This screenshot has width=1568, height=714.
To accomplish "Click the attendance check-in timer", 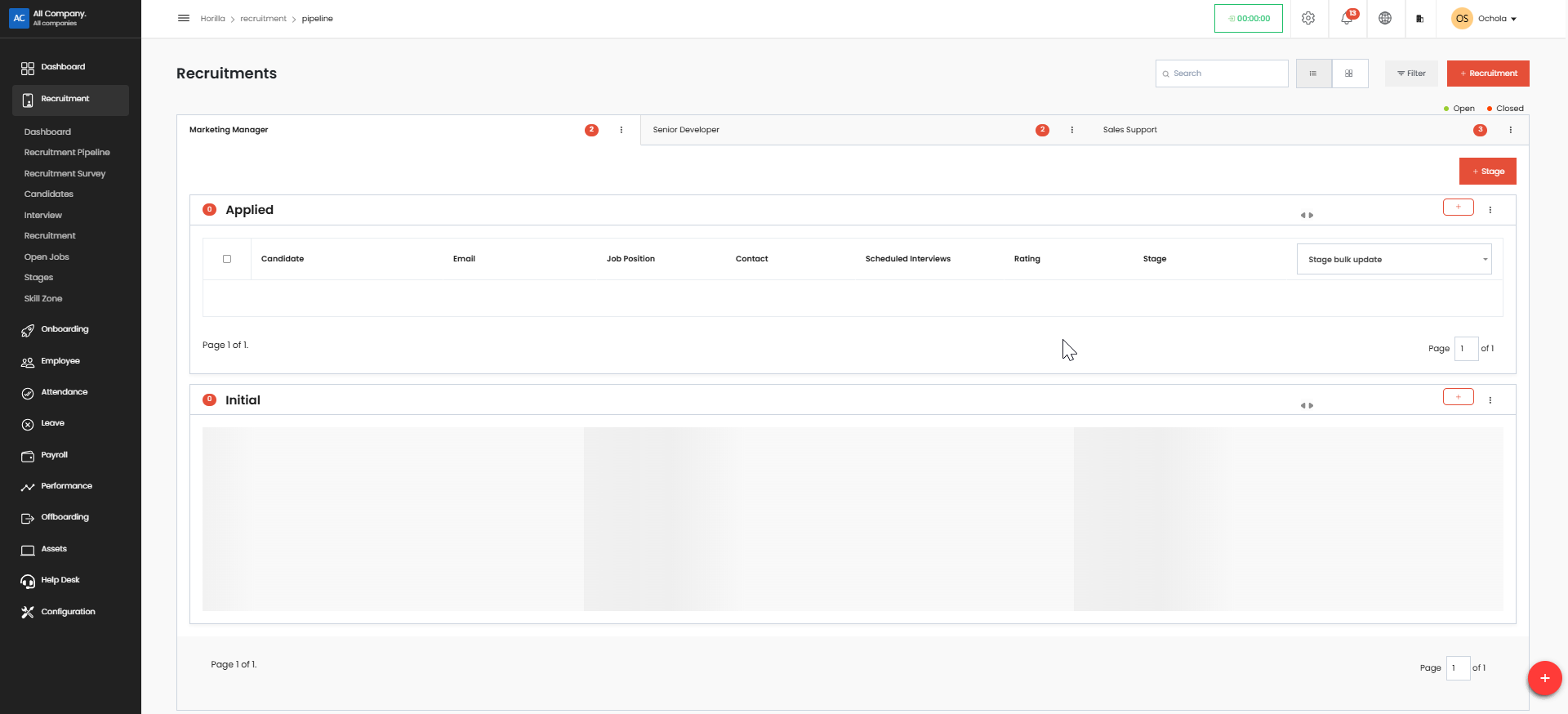I will pyautogui.click(x=1248, y=18).
